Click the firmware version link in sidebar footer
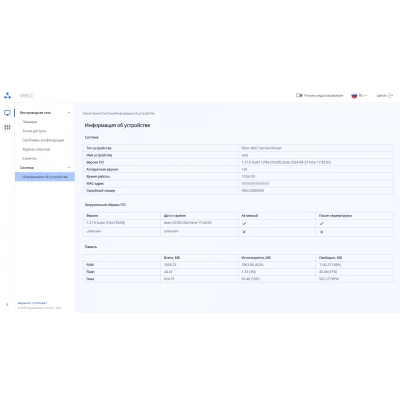Image resolution: width=400 pixels, height=400 pixels. 32,303
